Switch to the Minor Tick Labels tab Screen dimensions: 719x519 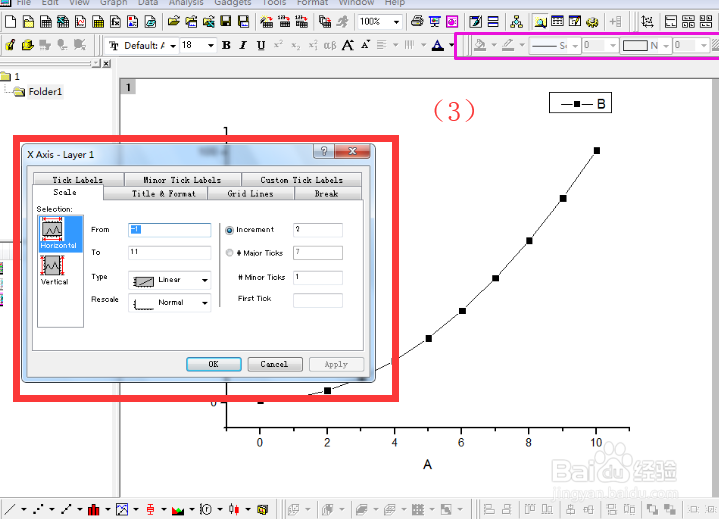click(182, 180)
